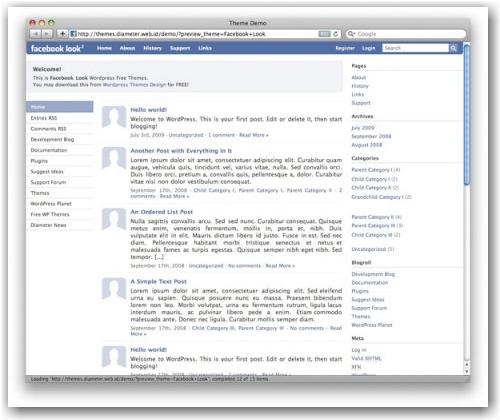Image resolution: width=500 pixels, height=420 pixels.
Task: Open the Support item in top navigation
Action: [x=180, y=48]
